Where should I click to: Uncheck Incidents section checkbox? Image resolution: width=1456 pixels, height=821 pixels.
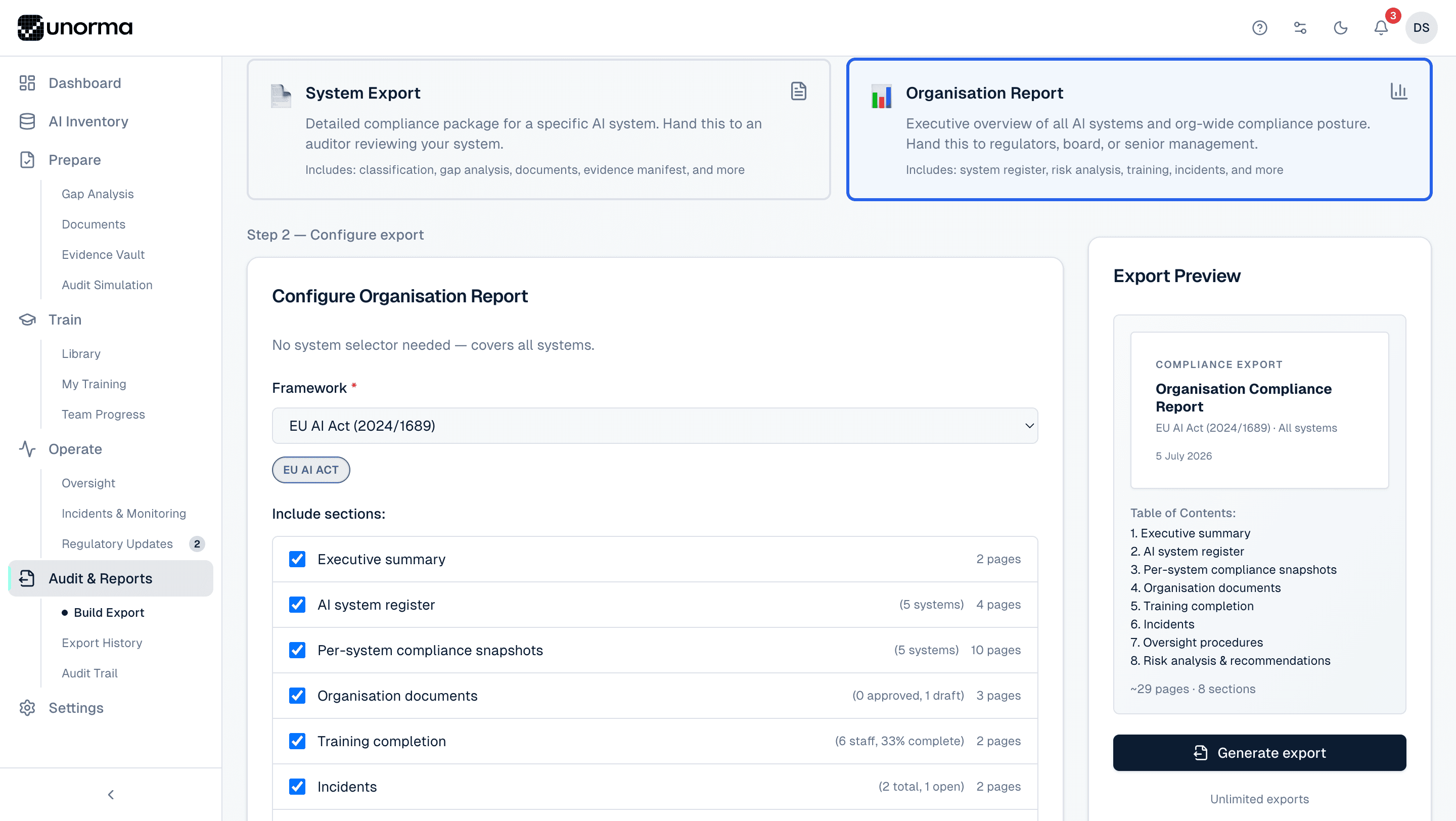tap(297, 787)
